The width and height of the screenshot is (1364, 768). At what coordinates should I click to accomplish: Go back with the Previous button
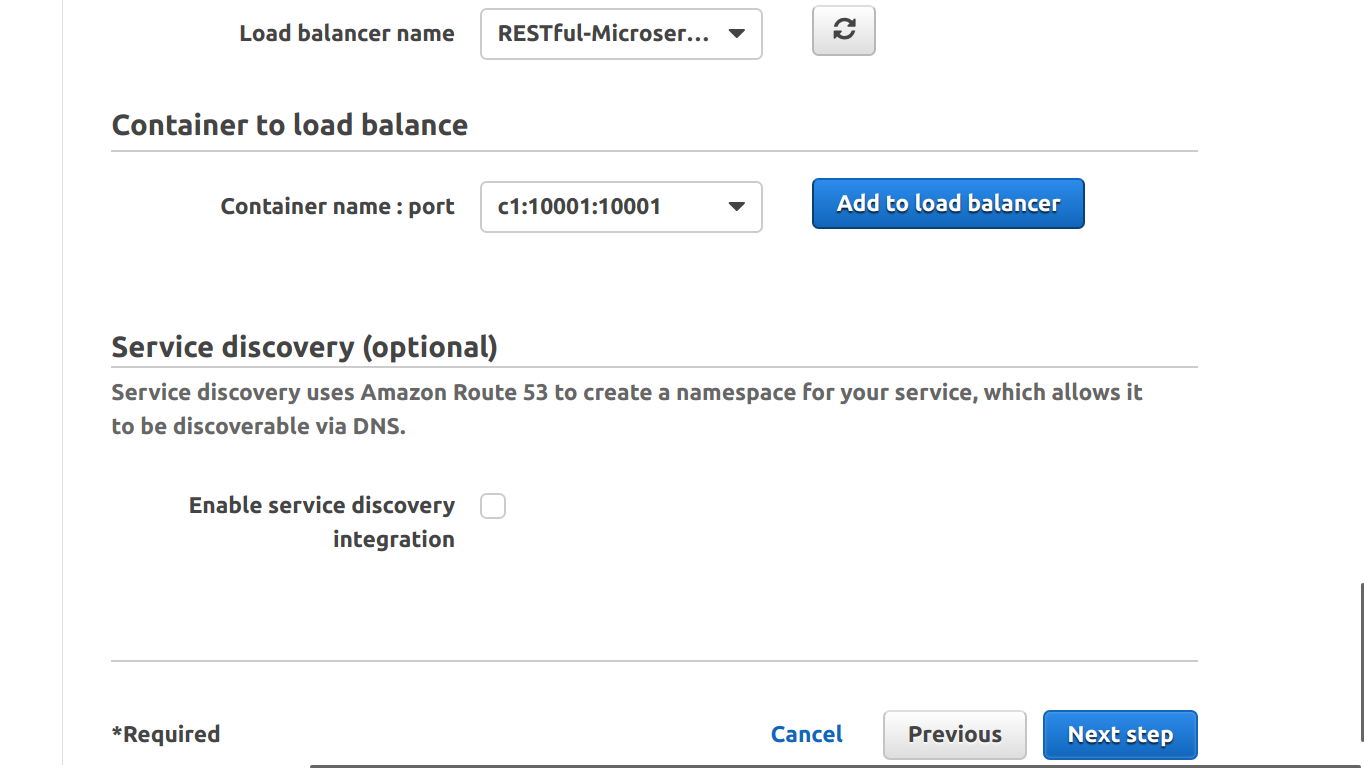tap(955, 735)
